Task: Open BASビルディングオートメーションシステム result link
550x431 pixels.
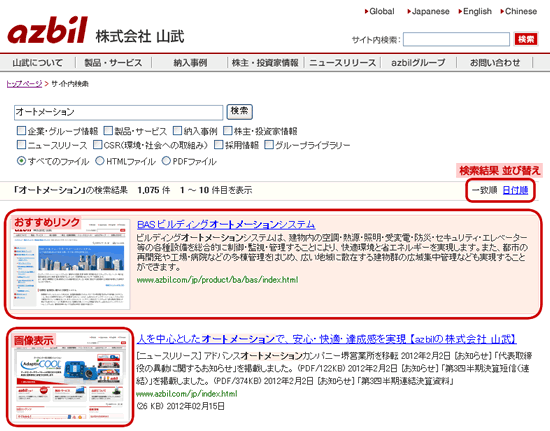Action: pos(226,224)
